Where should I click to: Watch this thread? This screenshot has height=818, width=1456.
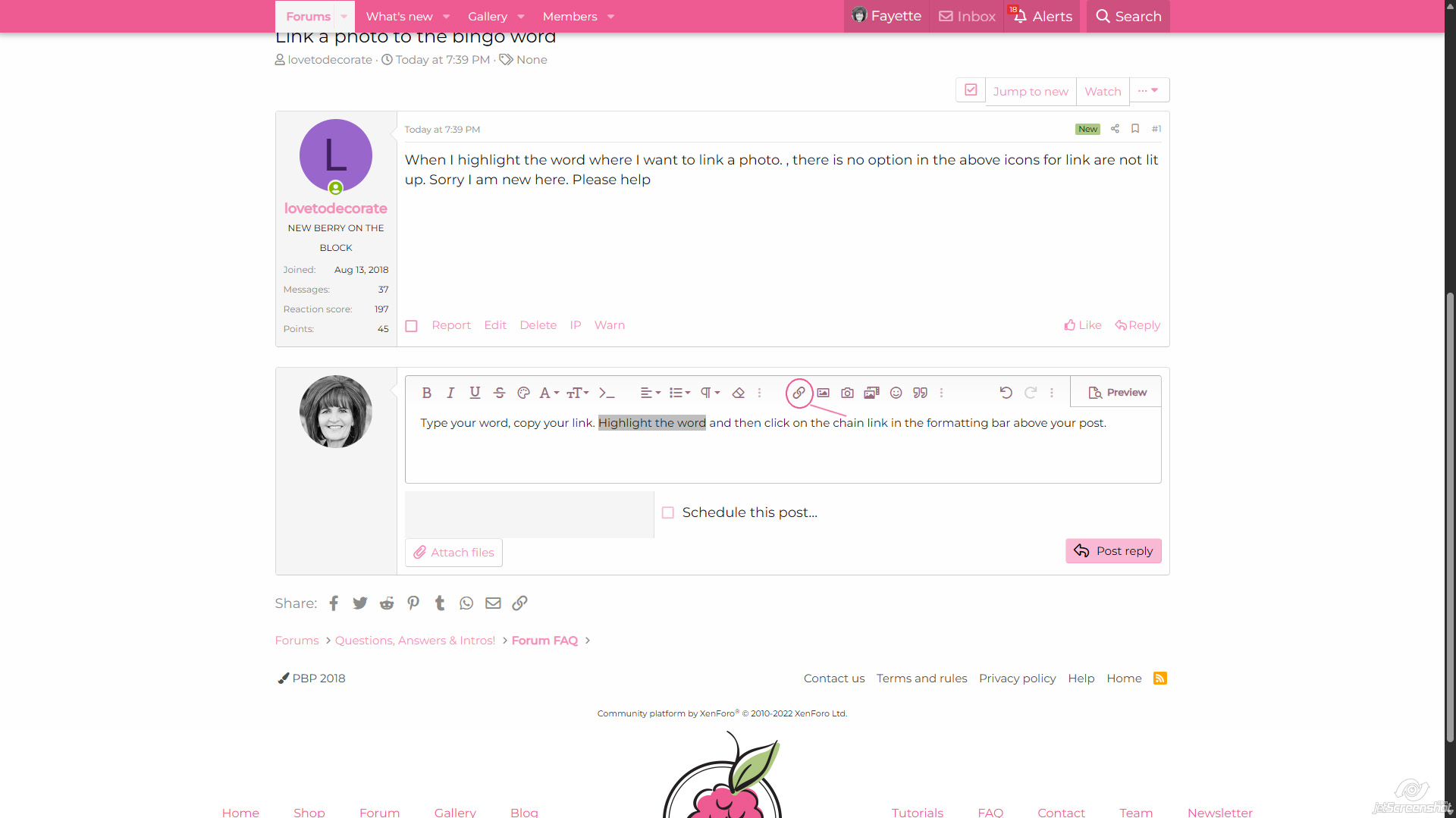pos(1103,91)
